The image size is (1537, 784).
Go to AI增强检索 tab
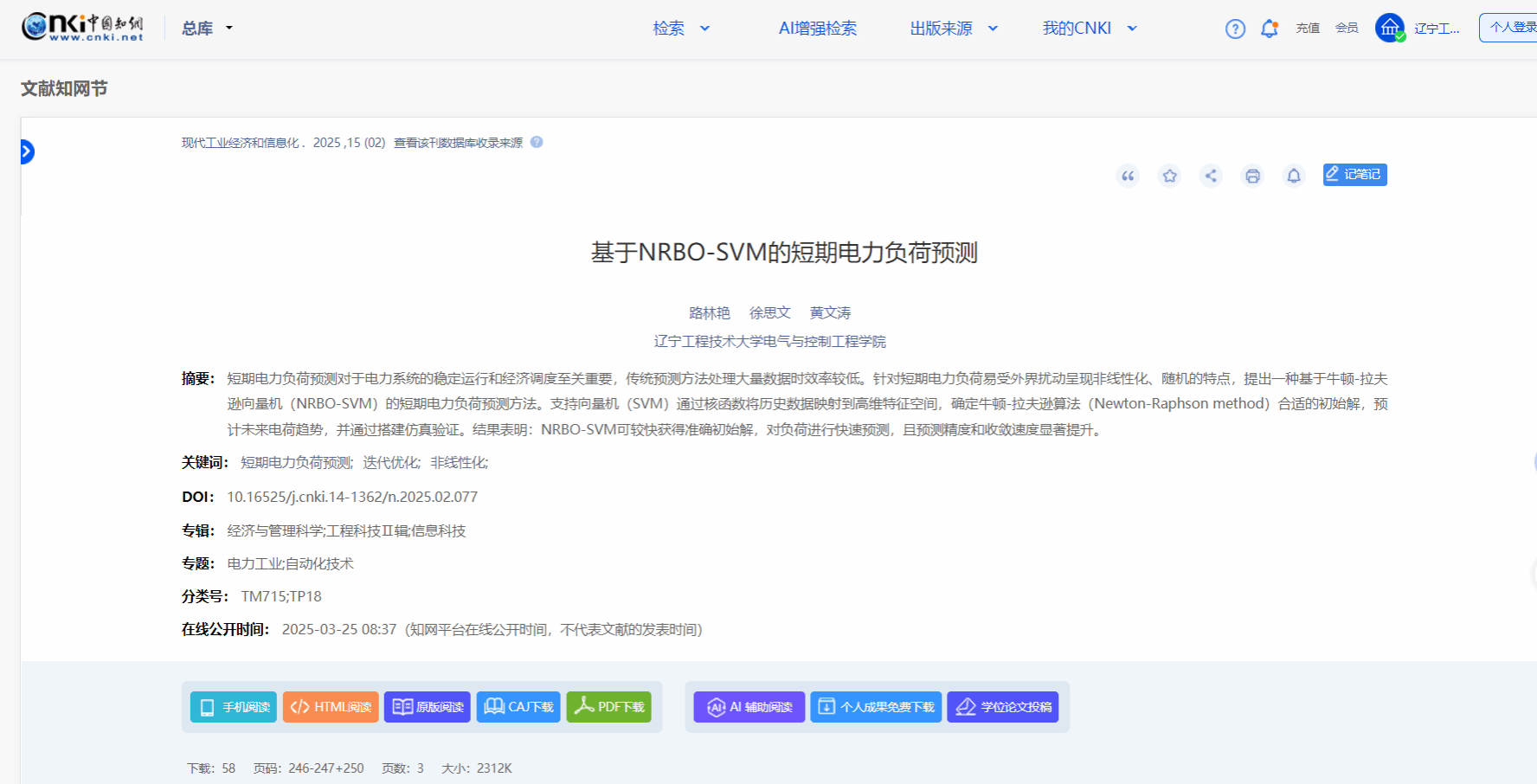click(x=817, y=29)
